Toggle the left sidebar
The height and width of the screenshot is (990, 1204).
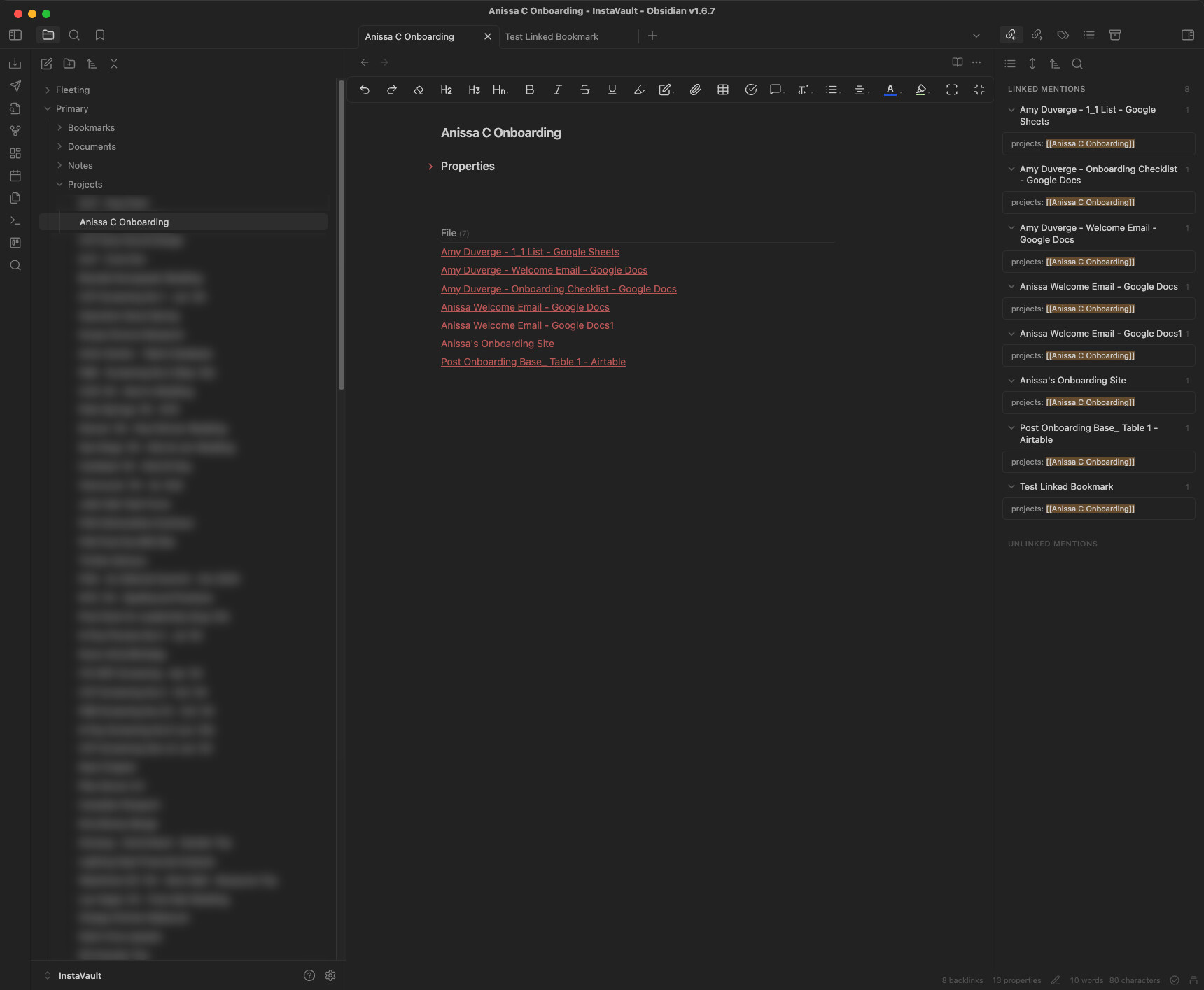click(x=15, y=35)
